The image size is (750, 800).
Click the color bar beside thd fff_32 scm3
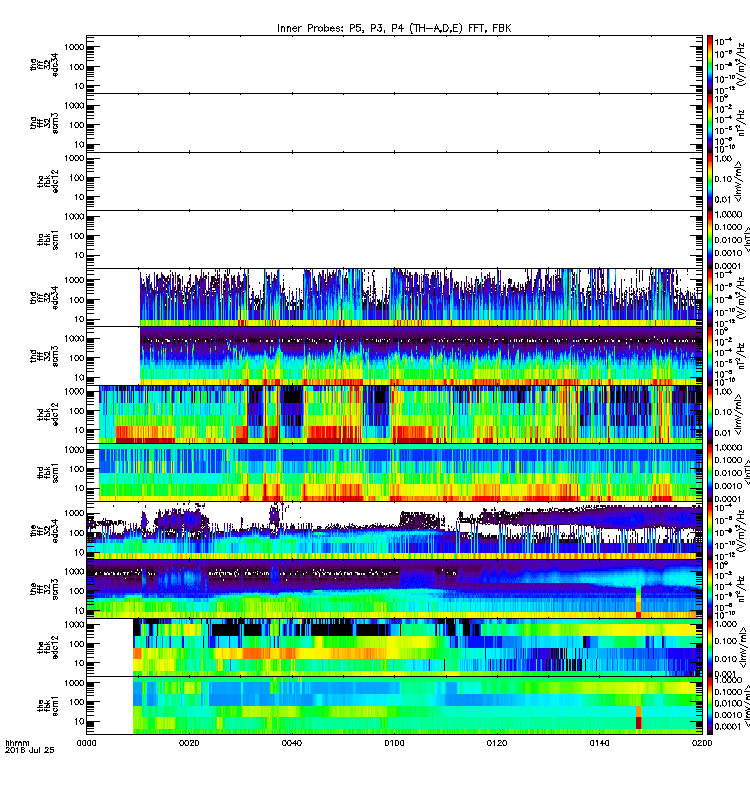[x=710, y=356]
